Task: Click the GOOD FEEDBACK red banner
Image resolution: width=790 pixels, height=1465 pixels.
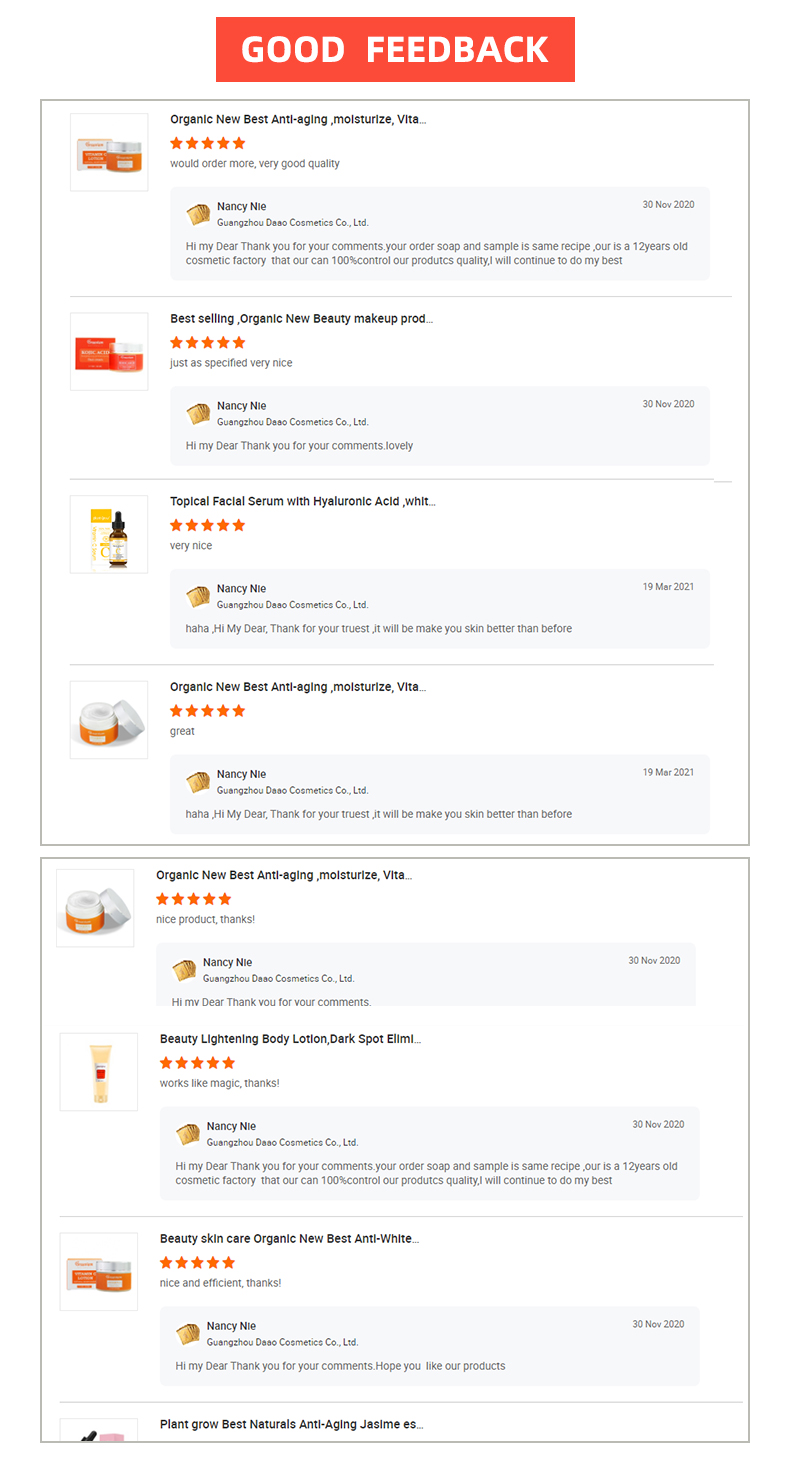Action: [395, 49]
